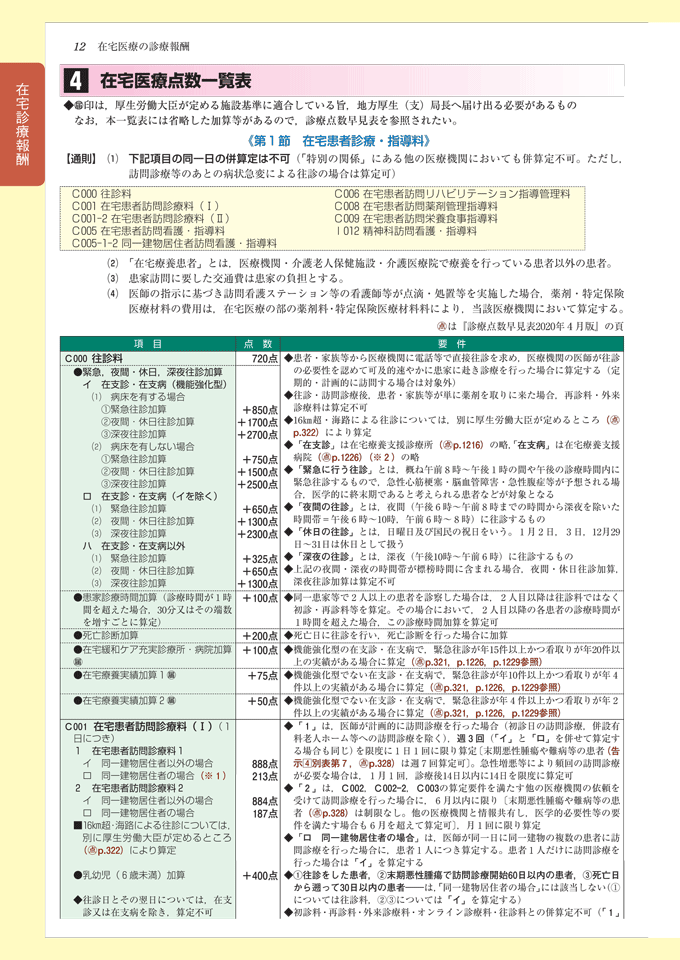
Task: Click row '2 在宅患者訪問診療料2'
Action: point(129,788)
